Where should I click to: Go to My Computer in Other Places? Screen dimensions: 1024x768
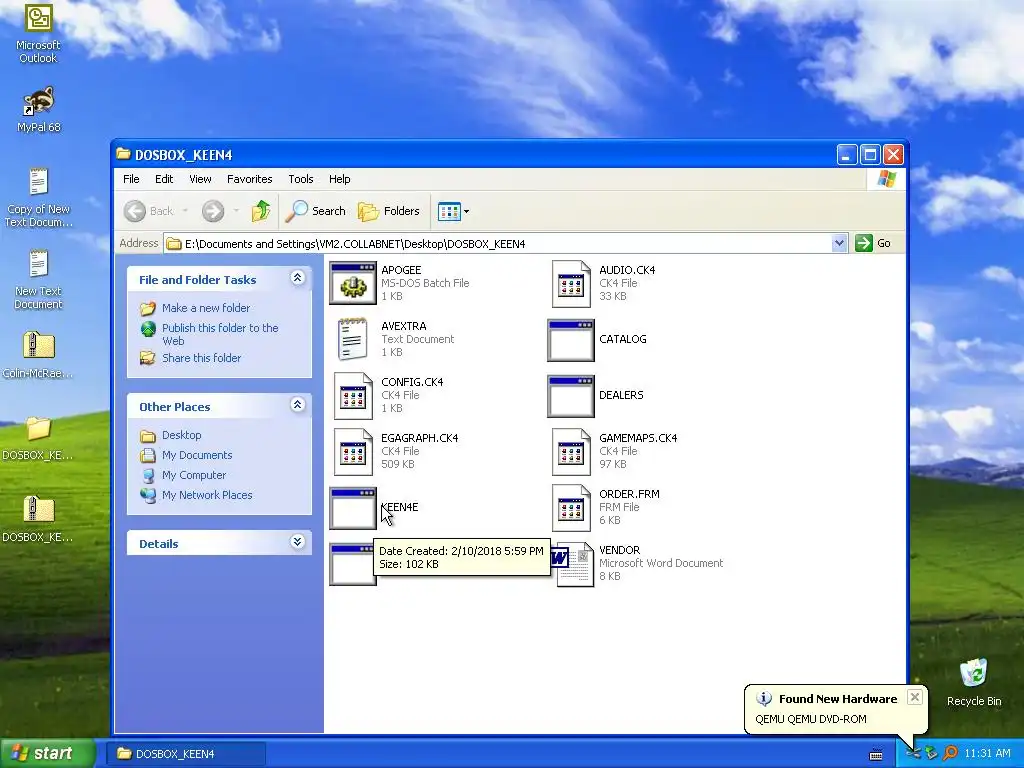tap(194, 475)
